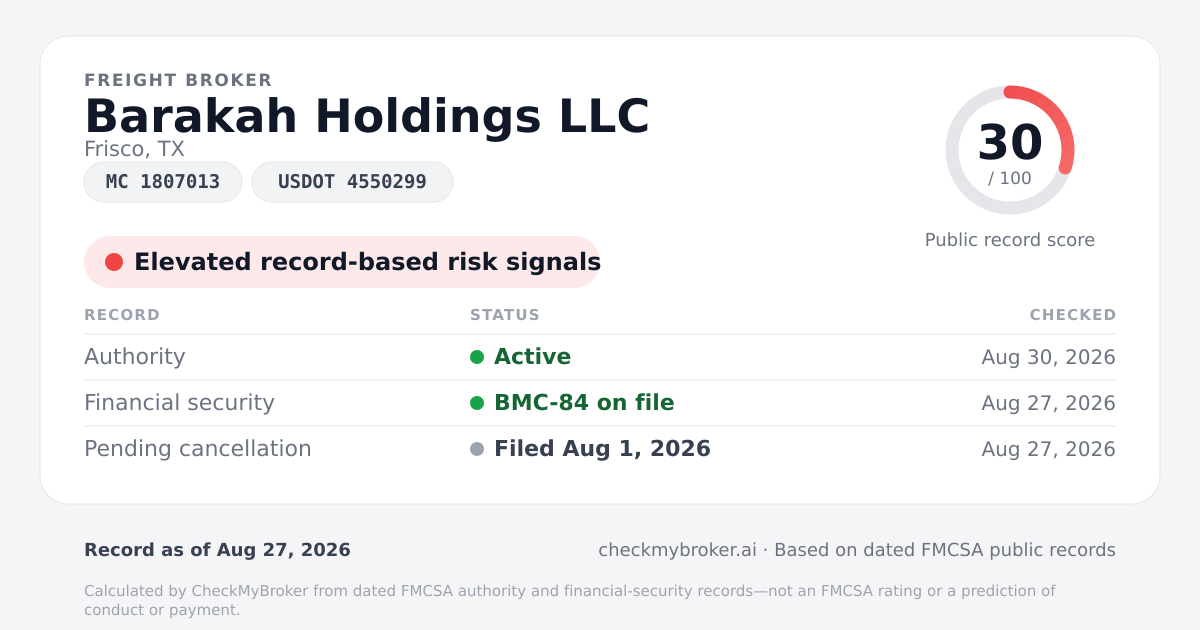Click the Record as of Aug 27, 2026 text
1200x630 pixels.
(217, 550)
